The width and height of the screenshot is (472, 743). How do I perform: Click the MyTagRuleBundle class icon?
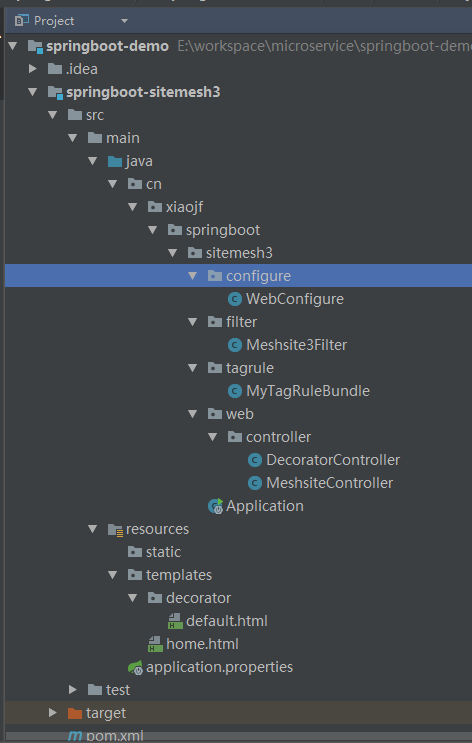click(235, 391)
